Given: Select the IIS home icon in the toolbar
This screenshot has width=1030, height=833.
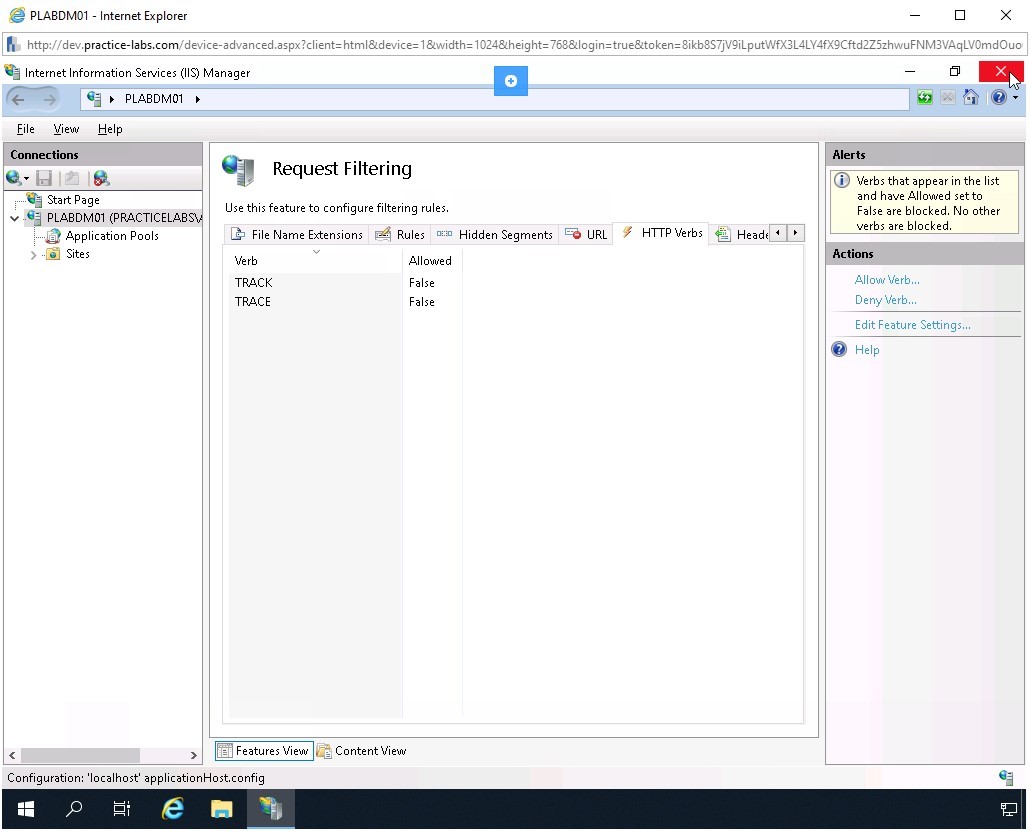Looking at the screenshot, I should coord(970,97).
